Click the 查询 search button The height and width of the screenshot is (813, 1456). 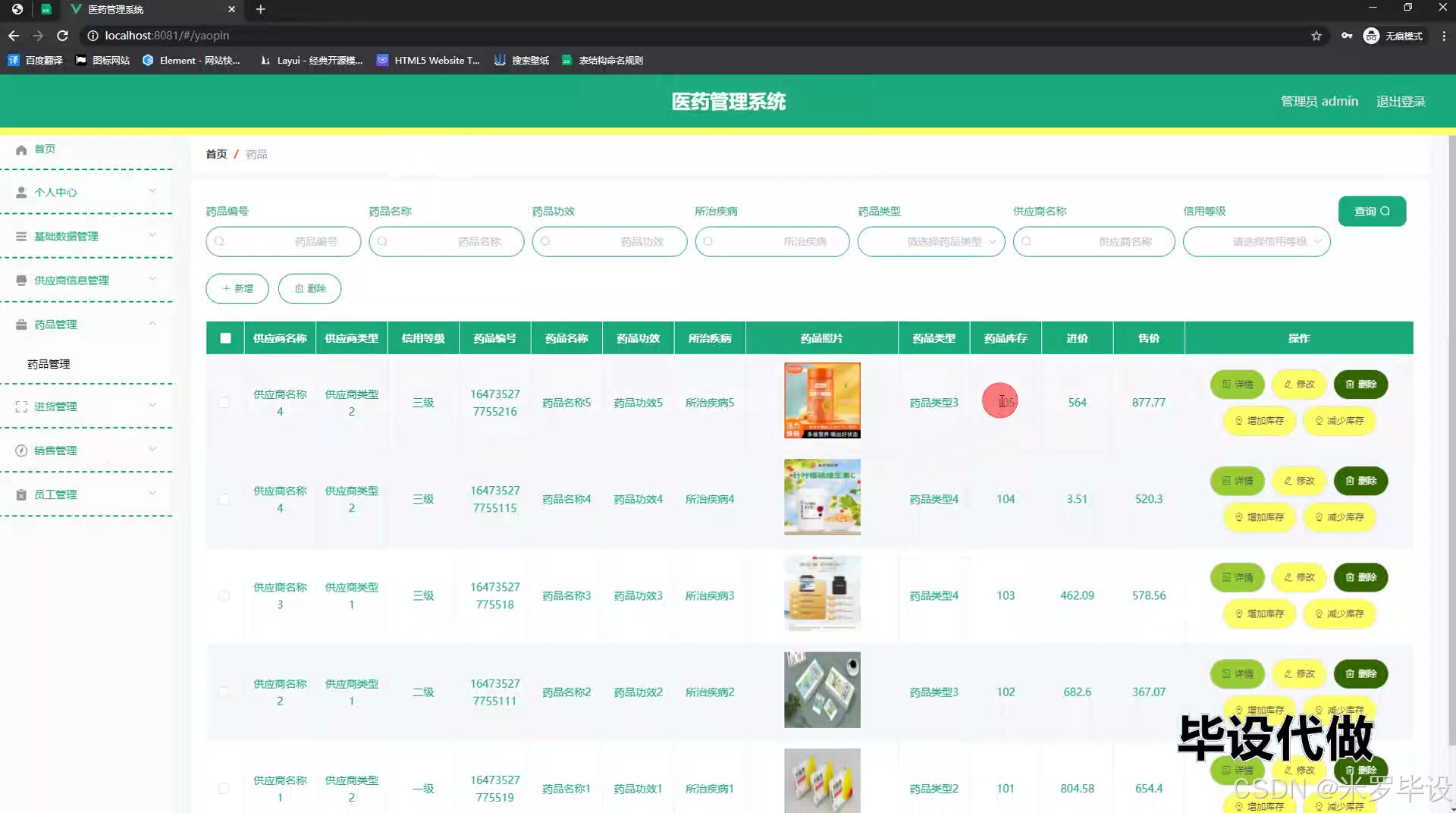point(1372,211)
